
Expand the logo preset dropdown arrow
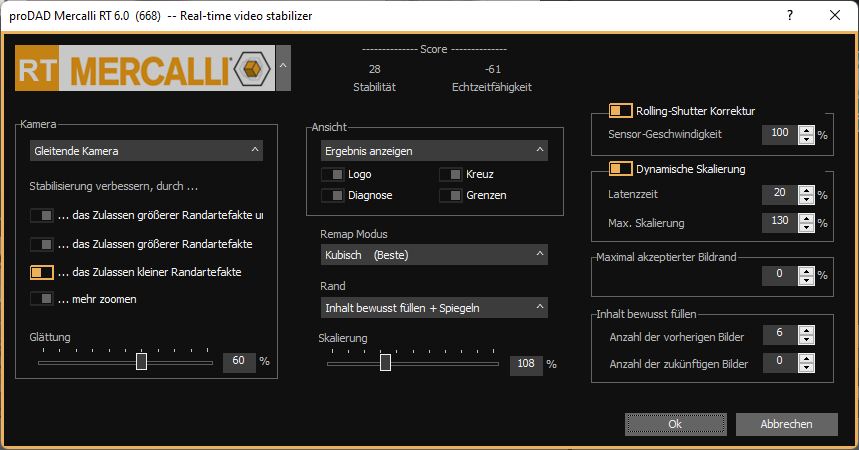[283, 68]
